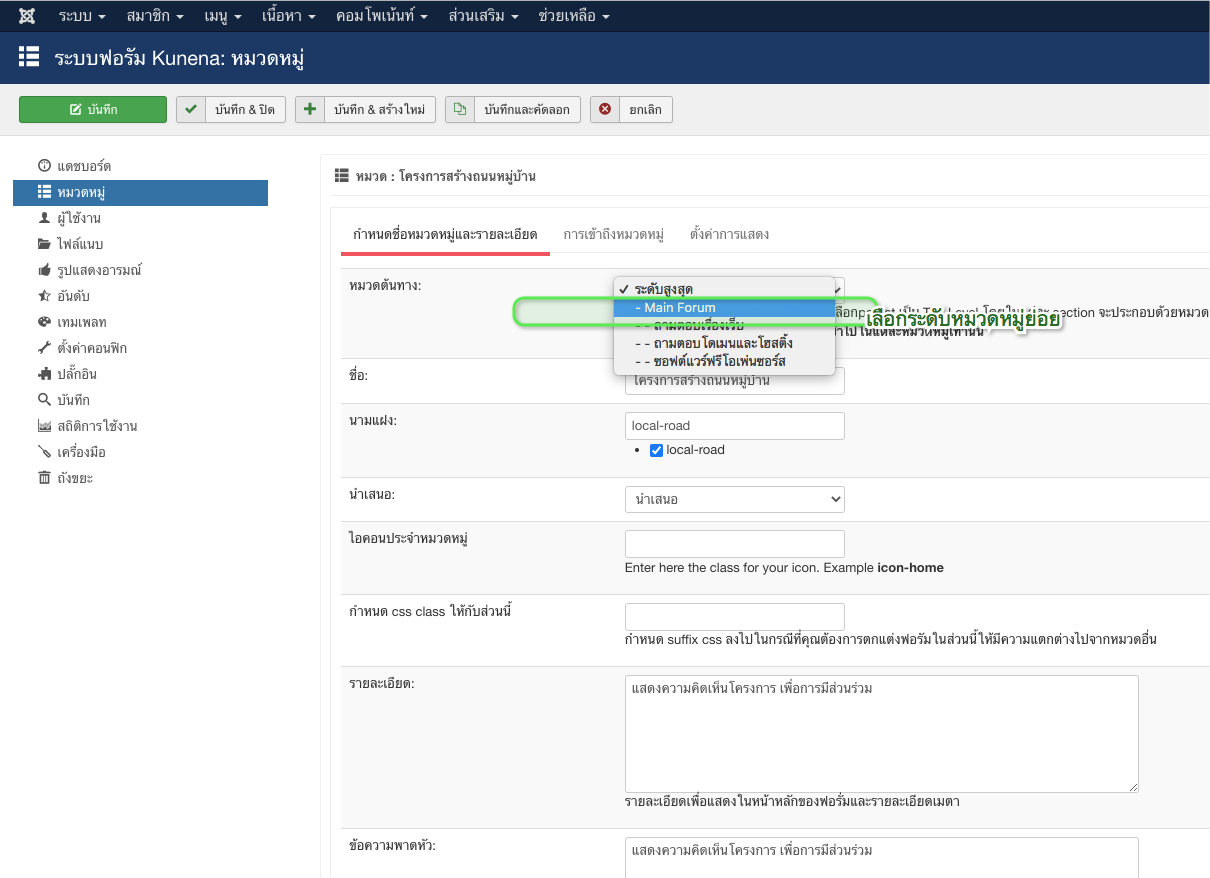Click the Joomla logo icon
The height and width of the screenshot is (878, 1210).
[x=27, y=17]
